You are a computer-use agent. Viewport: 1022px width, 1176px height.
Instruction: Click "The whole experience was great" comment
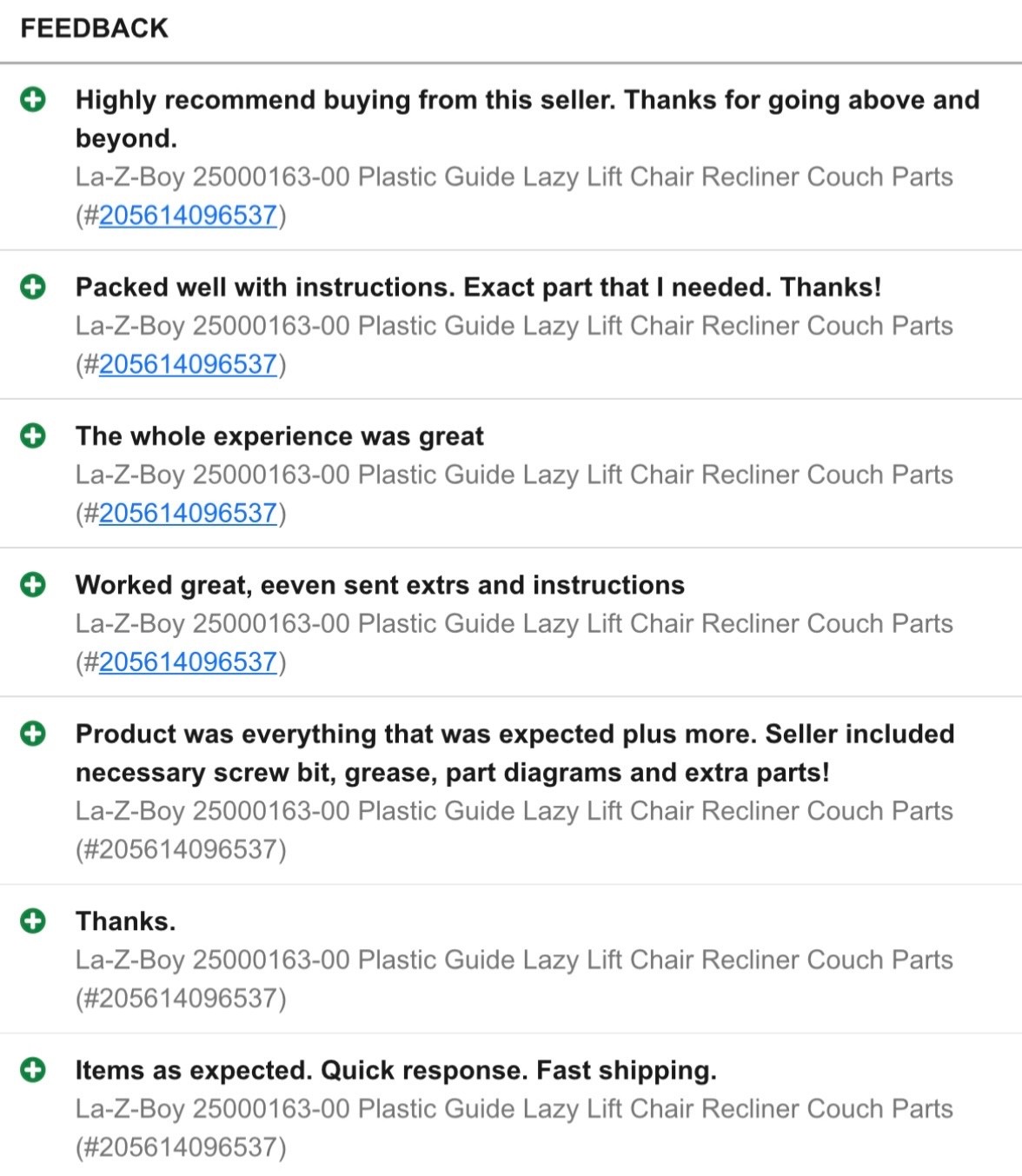(279, 436)
